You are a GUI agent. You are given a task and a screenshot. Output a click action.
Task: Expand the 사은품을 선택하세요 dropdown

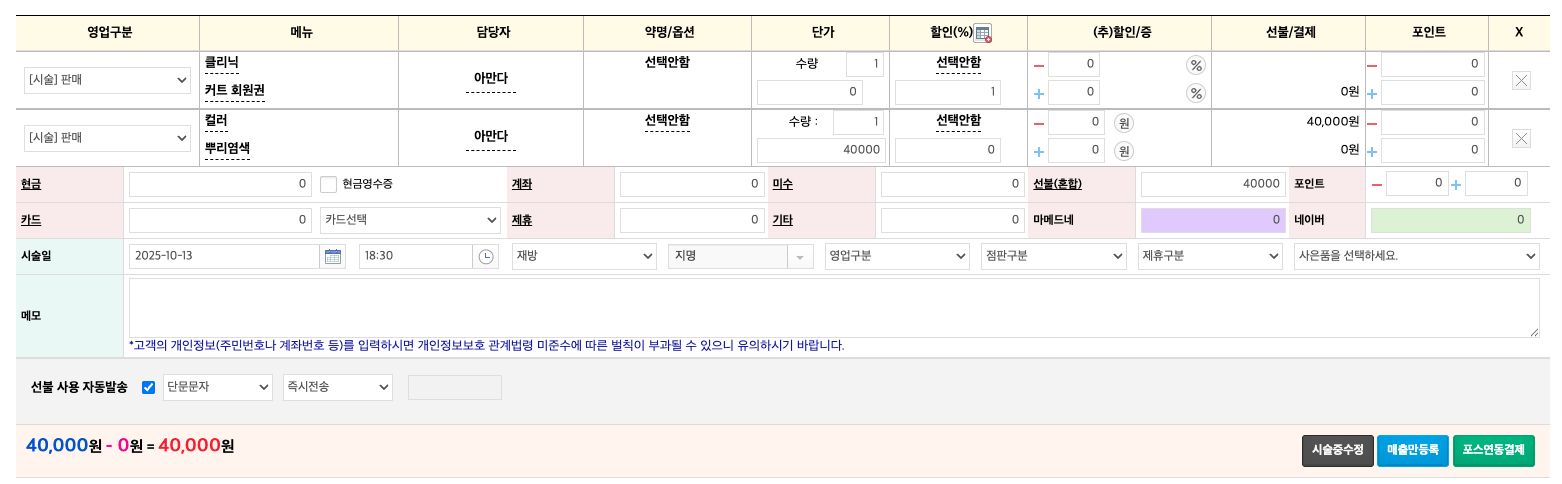coord(1415,256)
